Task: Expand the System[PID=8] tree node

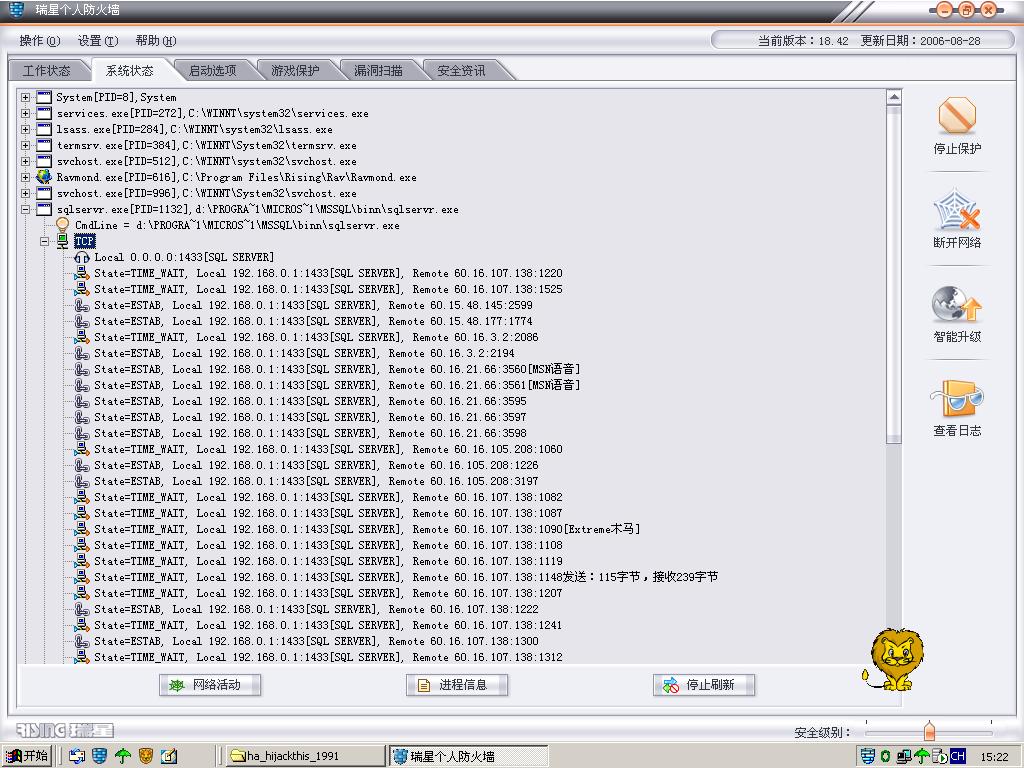Action: pyautogui.click(x=25, y=97)
